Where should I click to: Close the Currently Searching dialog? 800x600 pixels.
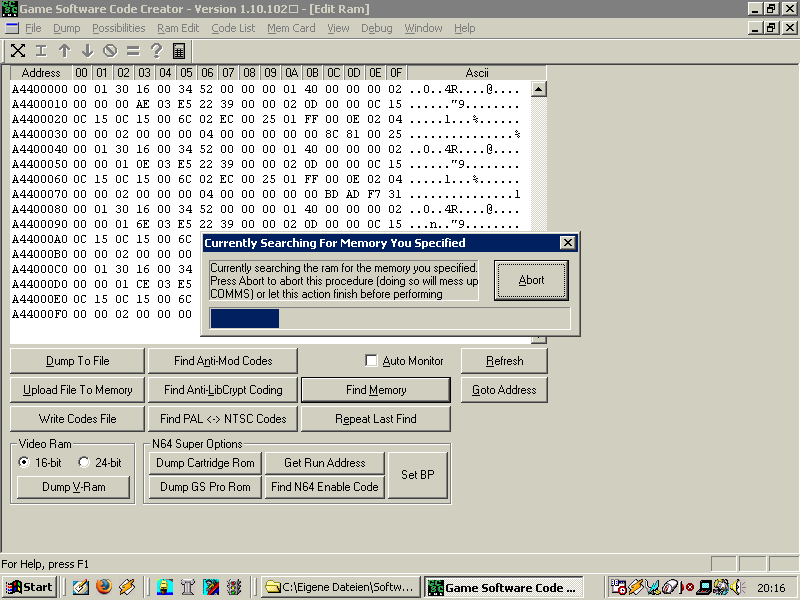point(567,243)
